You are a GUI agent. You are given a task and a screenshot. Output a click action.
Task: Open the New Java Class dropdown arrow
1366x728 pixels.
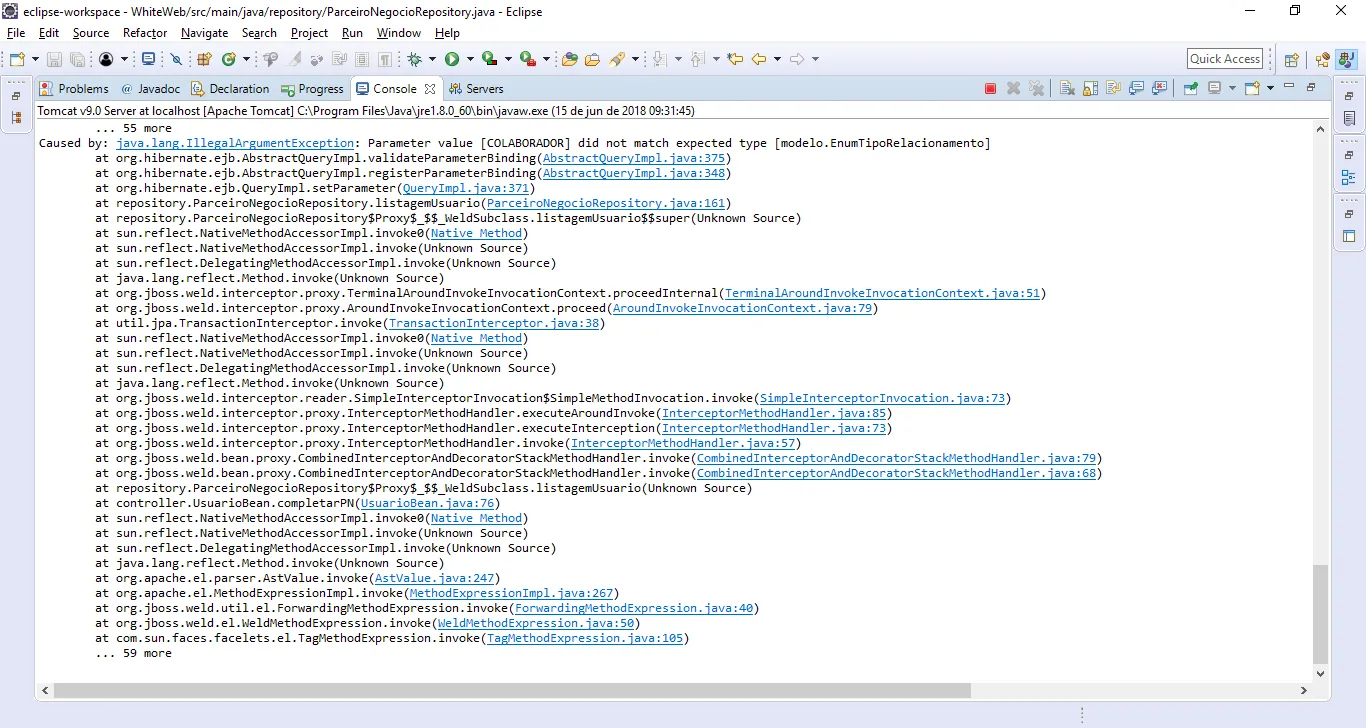tap(246, 60)
